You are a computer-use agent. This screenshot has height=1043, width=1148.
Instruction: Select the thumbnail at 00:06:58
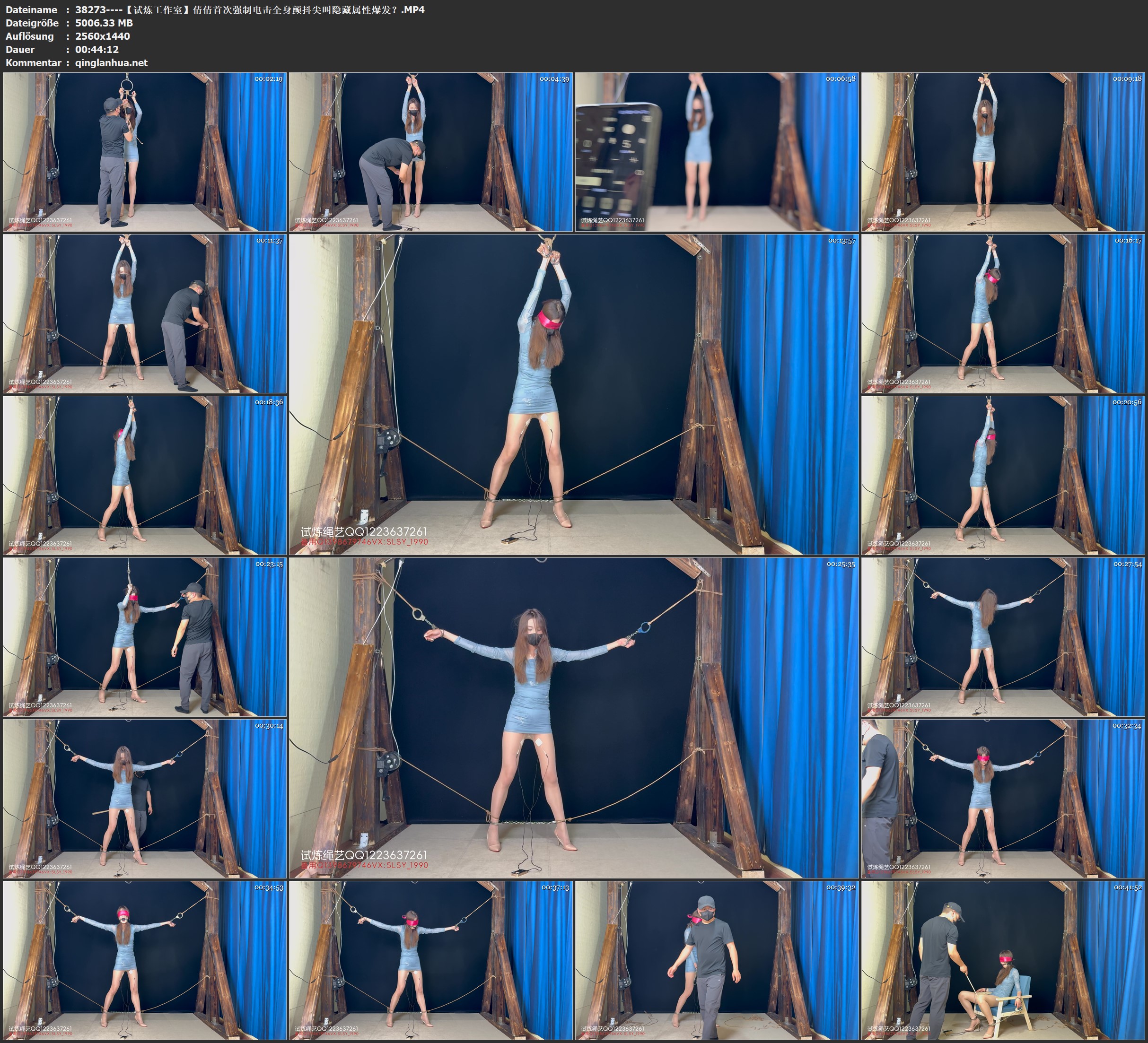point(716,152)
